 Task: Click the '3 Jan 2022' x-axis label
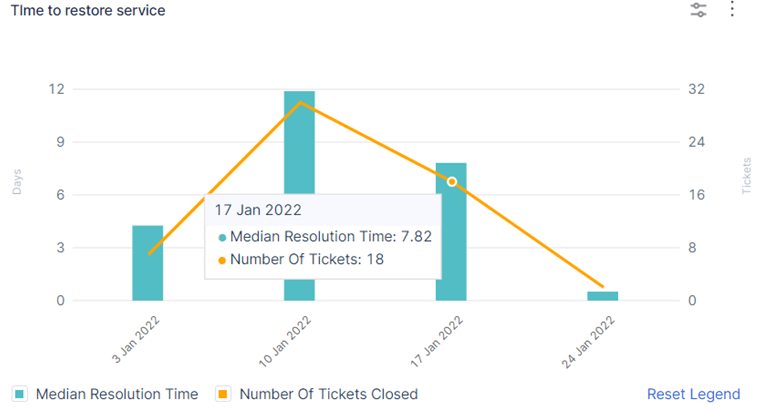point(135,338)
